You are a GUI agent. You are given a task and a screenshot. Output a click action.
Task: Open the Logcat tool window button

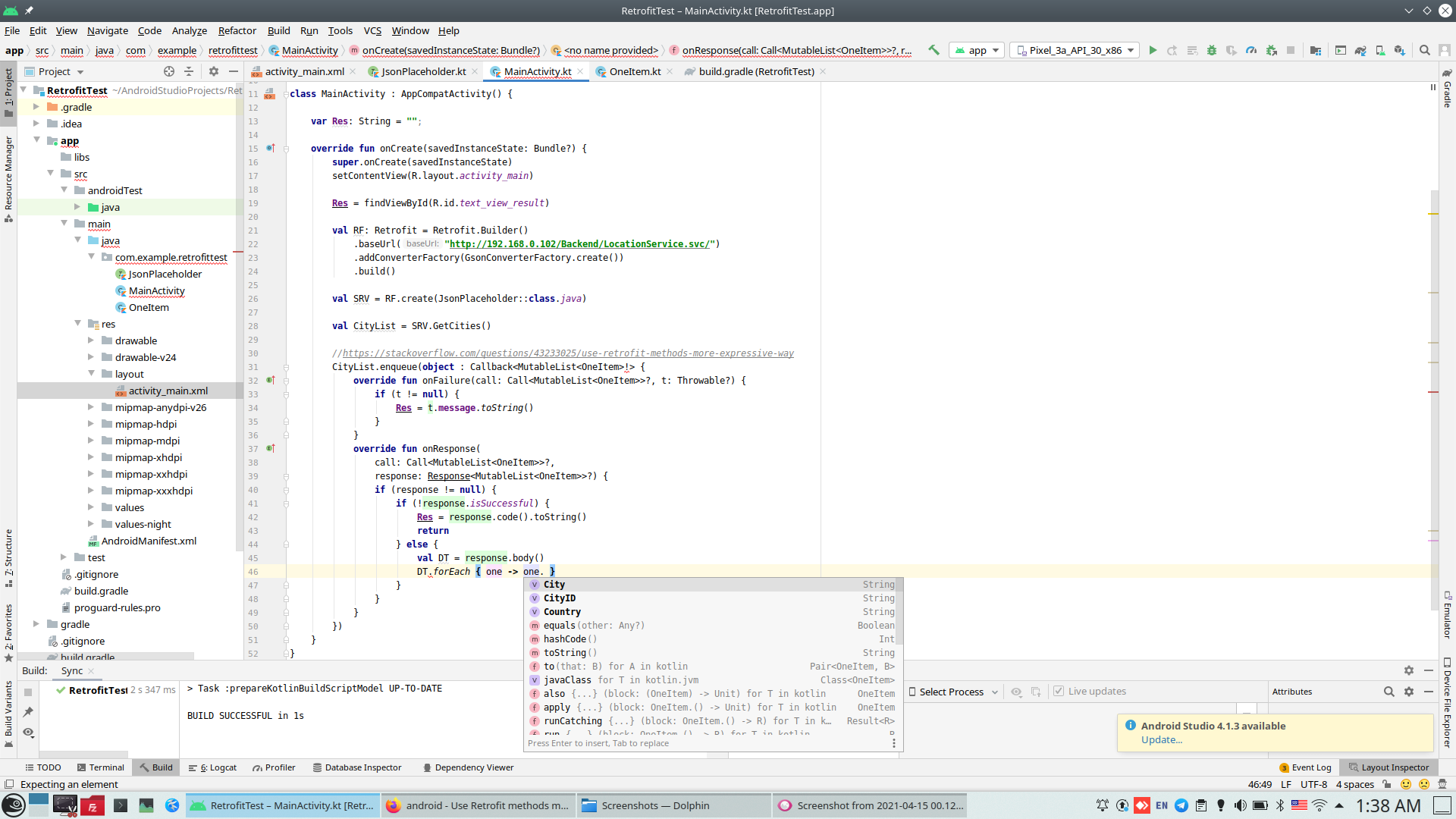tap(213, 767)
